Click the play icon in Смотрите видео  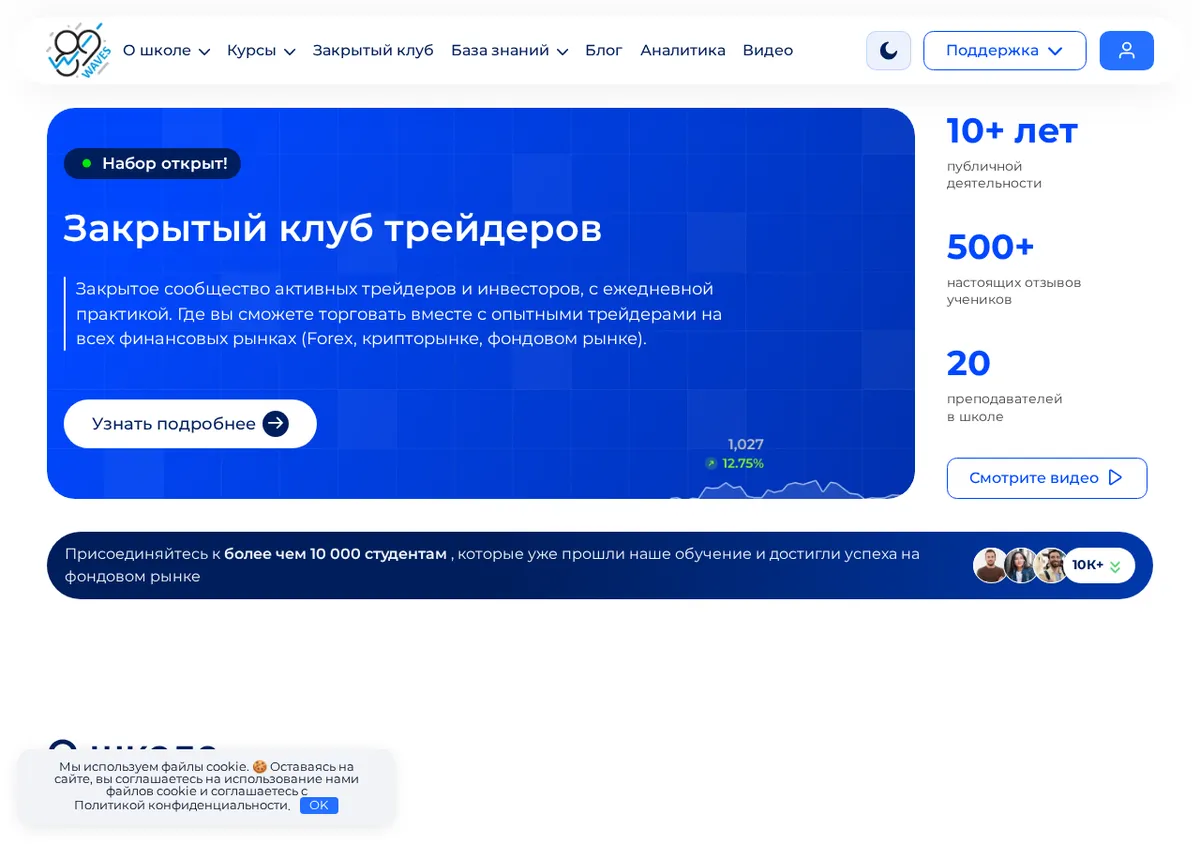click(1116, 478)
